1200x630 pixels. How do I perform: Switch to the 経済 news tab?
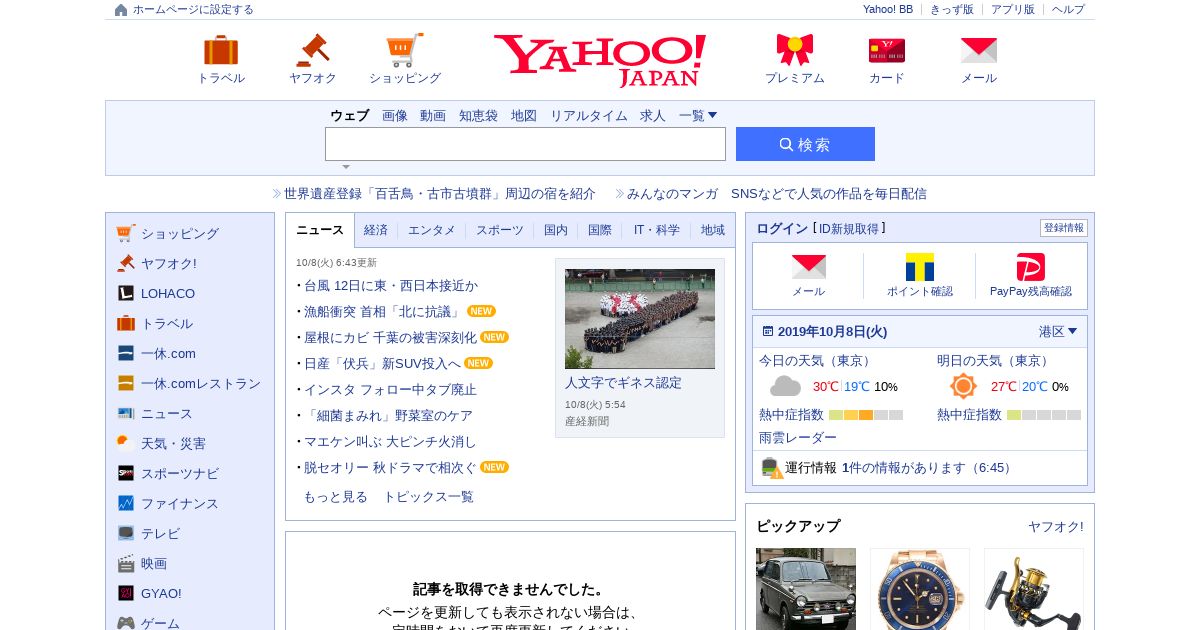point(376,230)
